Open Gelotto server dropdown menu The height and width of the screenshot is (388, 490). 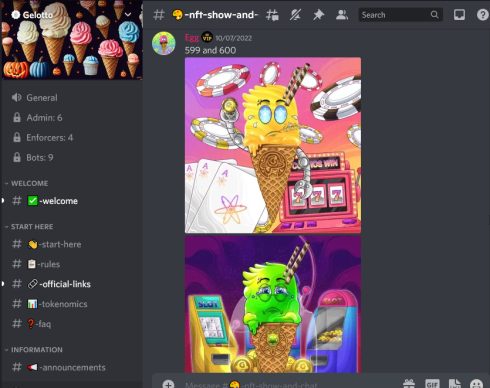[128, 15]
